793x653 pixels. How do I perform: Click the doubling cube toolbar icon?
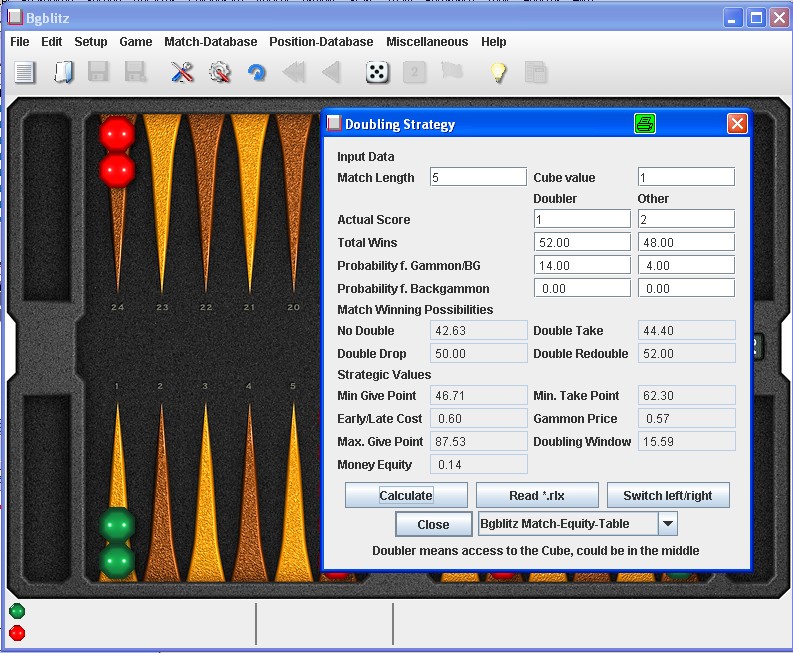pos(414,72)
